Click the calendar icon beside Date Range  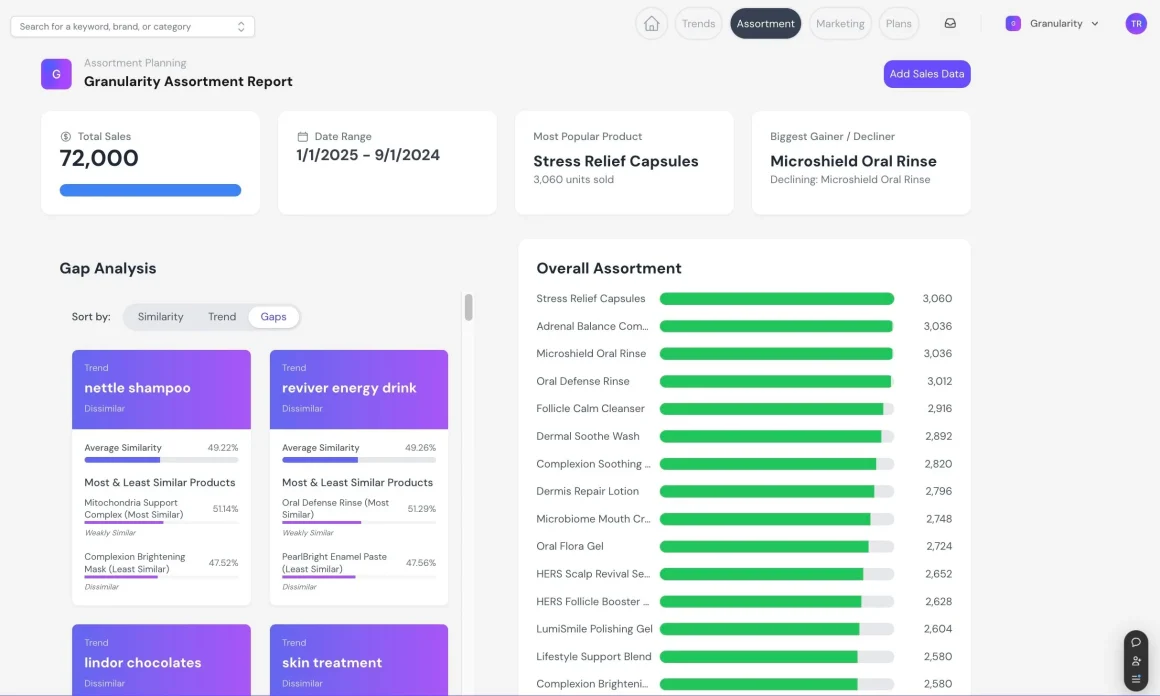point(302,137)
